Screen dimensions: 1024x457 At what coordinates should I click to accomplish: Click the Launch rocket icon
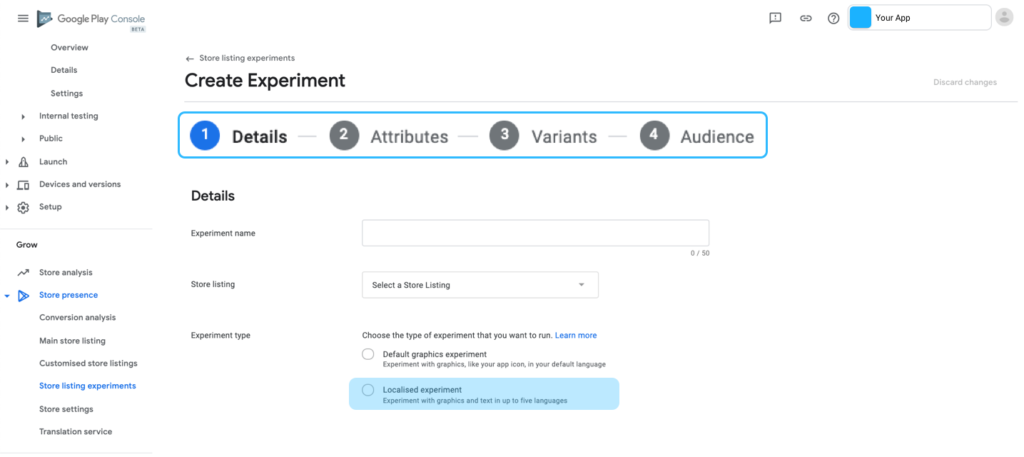(24, 162)
